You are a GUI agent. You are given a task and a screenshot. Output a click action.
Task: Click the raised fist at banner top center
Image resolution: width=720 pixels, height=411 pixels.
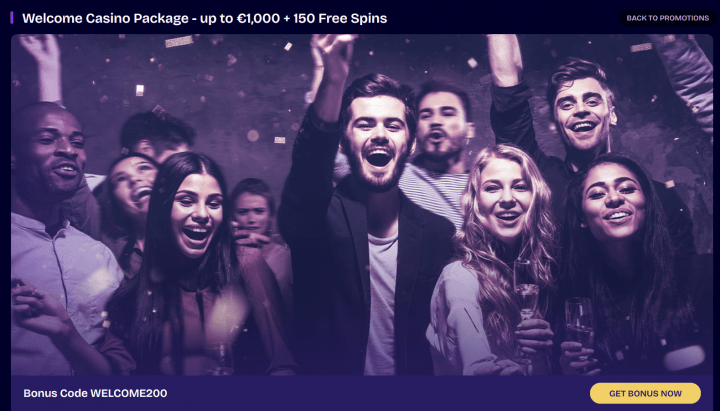333,53
